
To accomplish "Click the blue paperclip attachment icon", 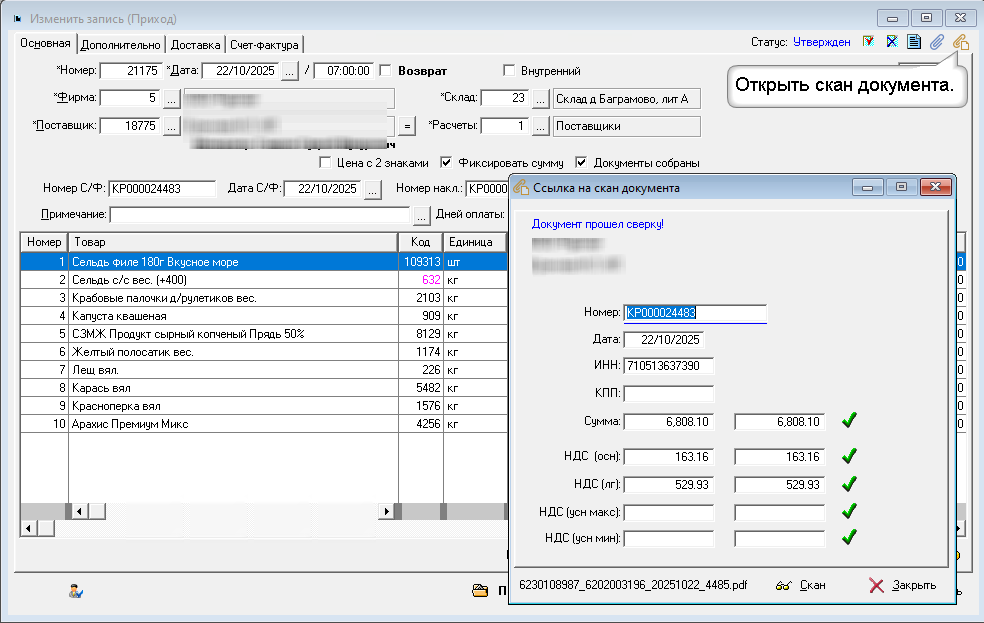I will [x=937, y=42].
